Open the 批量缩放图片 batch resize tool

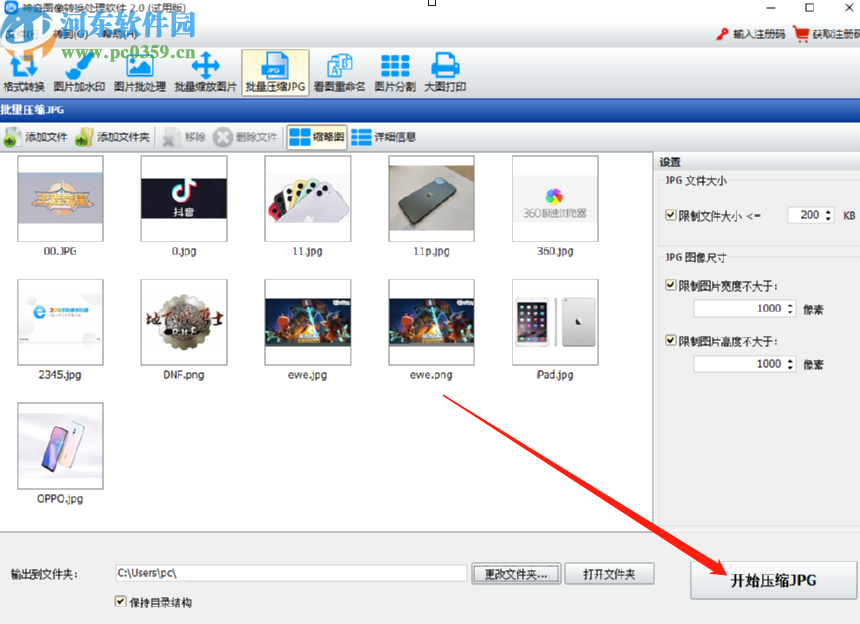click(x=206, y=72)
